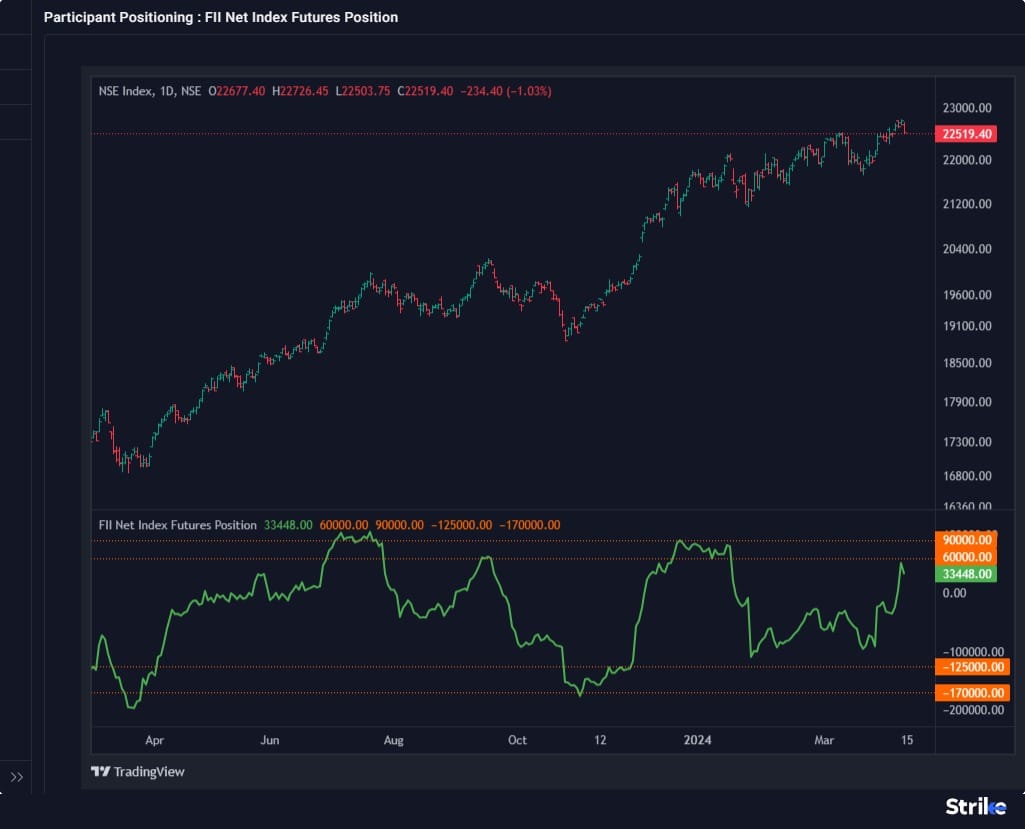Click the orange 90000.00 level tag

click(967, 540)
